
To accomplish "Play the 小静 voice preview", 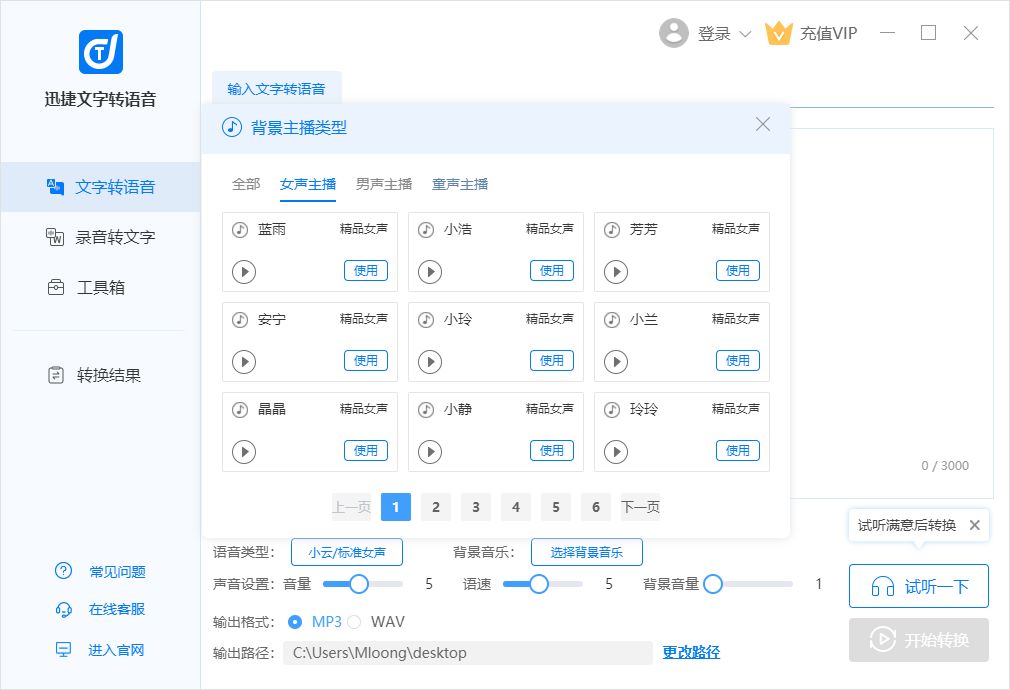I will click(430, 452).
